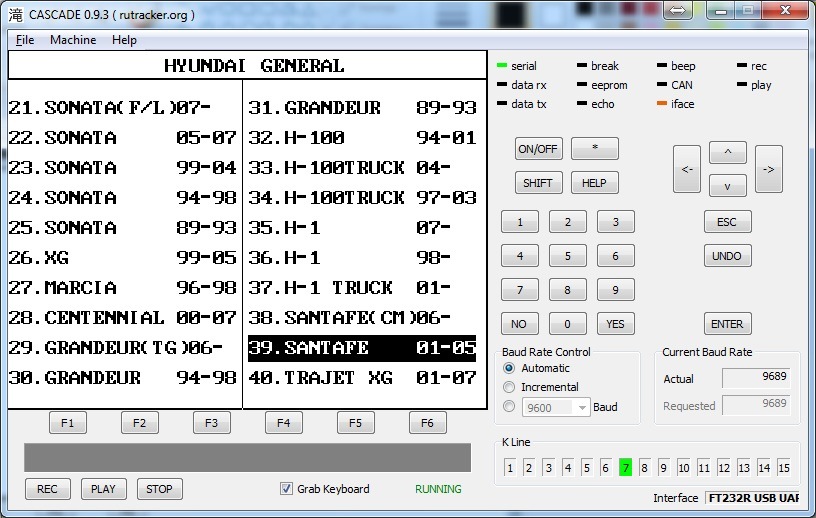Click the left arrow navigation button

[x=686, y=169]
